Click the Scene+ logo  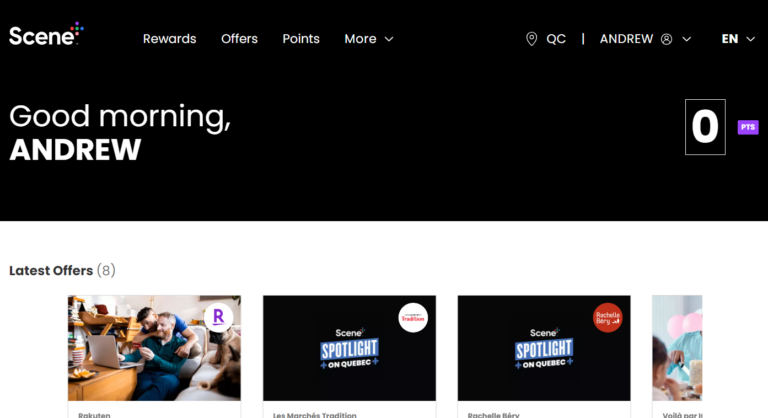tap(45, 35)
